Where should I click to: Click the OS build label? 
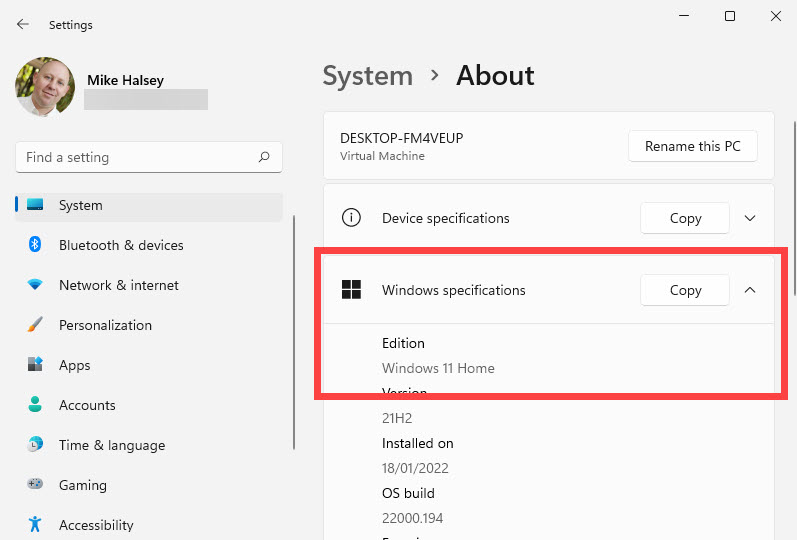coord(408,493)
